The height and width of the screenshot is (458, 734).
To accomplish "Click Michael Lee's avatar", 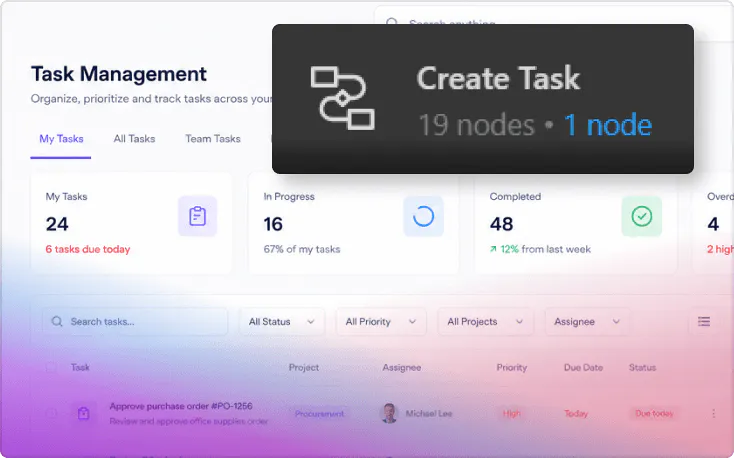I will (x=389, y=413).
